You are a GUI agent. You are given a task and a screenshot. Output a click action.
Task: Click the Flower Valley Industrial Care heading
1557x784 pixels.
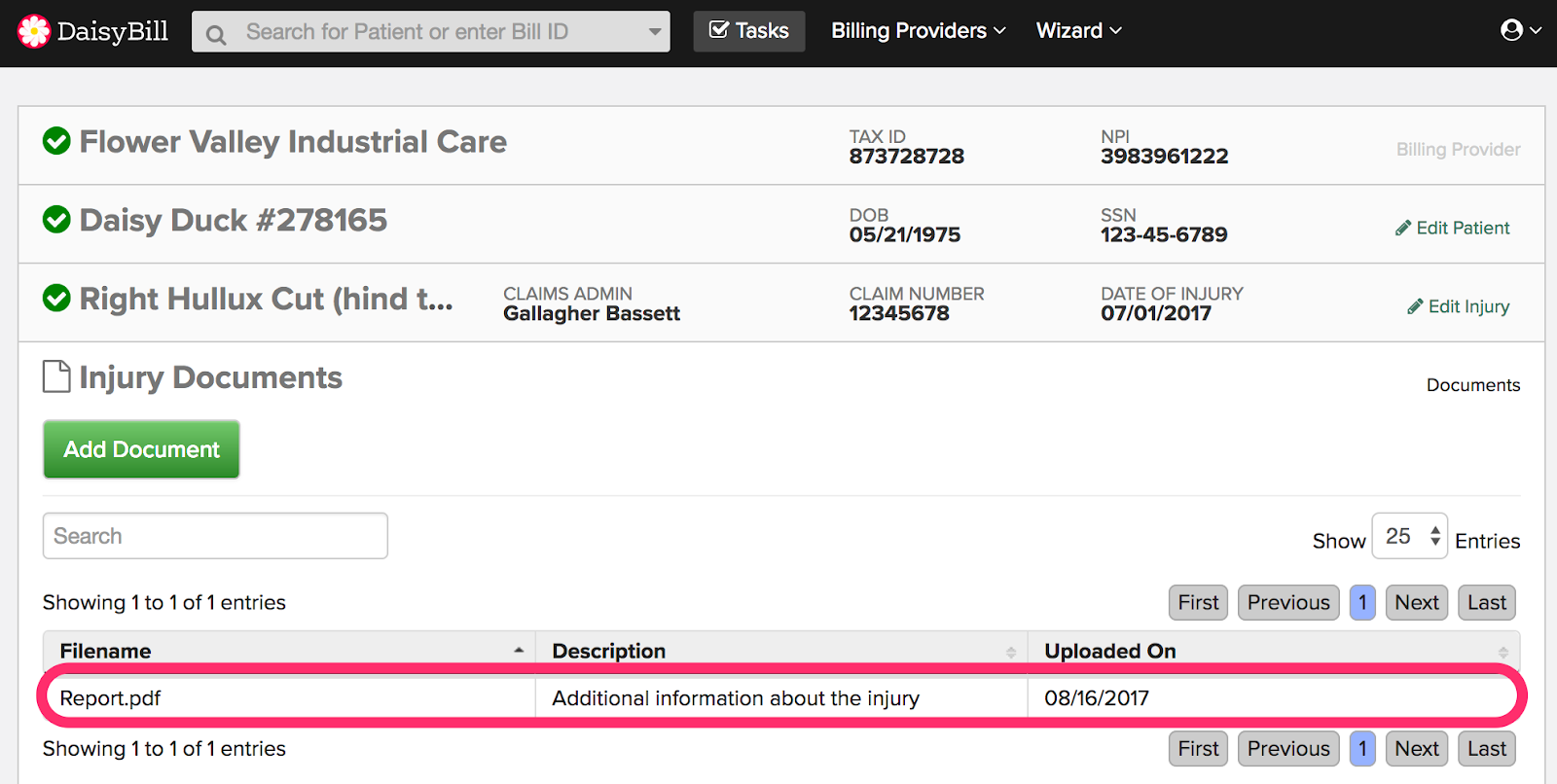click(293, 142)
